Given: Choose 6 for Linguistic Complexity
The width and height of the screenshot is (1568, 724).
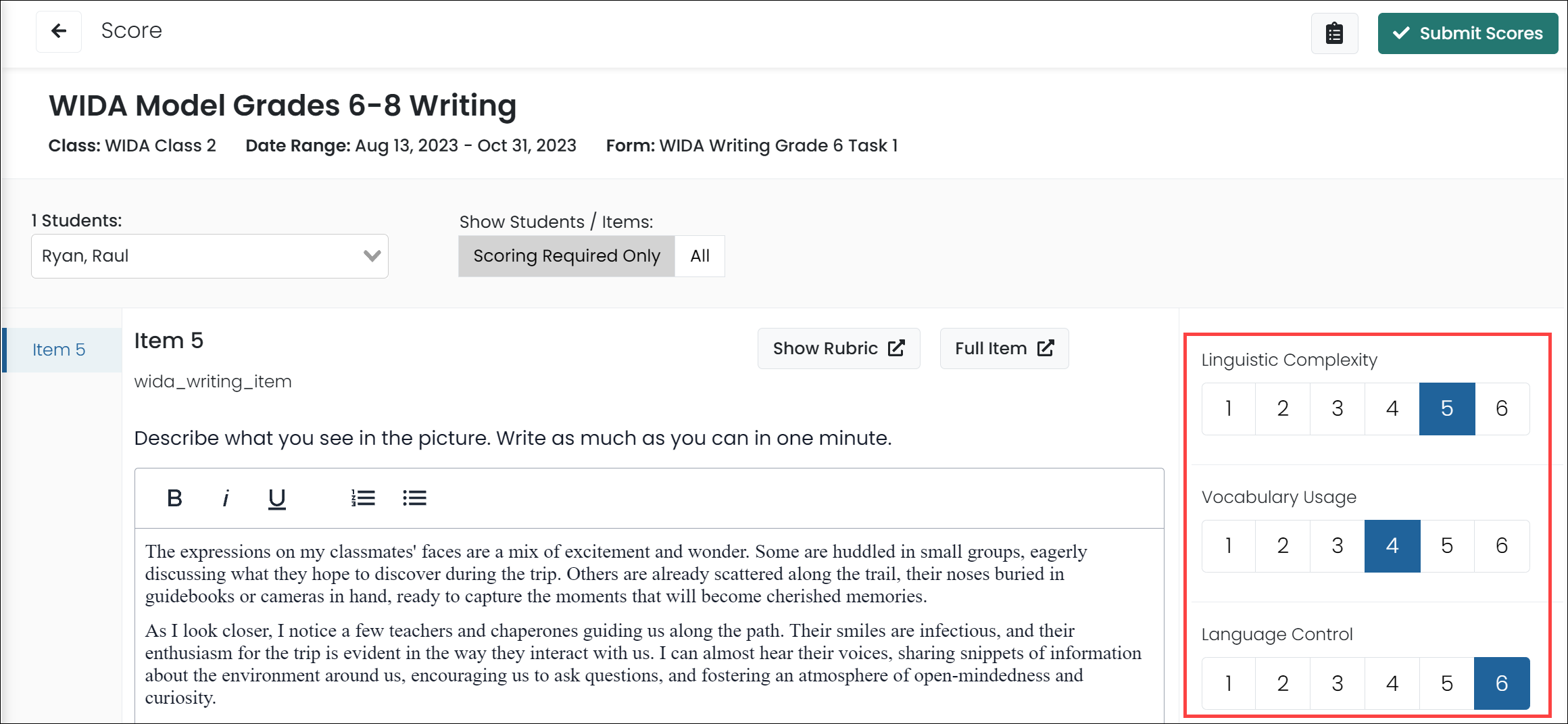Looking at the screenshot, I should pyautogui.click(x=1502, y=409).
